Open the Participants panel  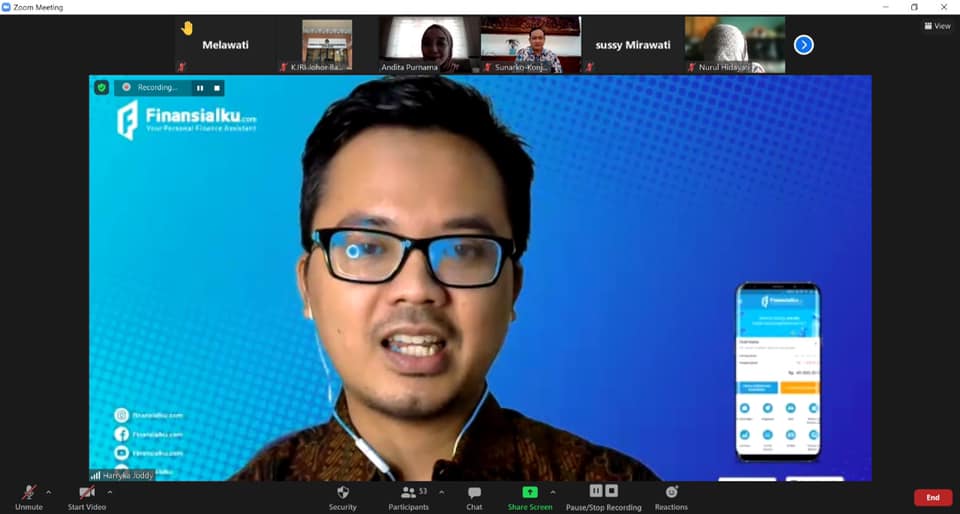[x=408, y=494]
